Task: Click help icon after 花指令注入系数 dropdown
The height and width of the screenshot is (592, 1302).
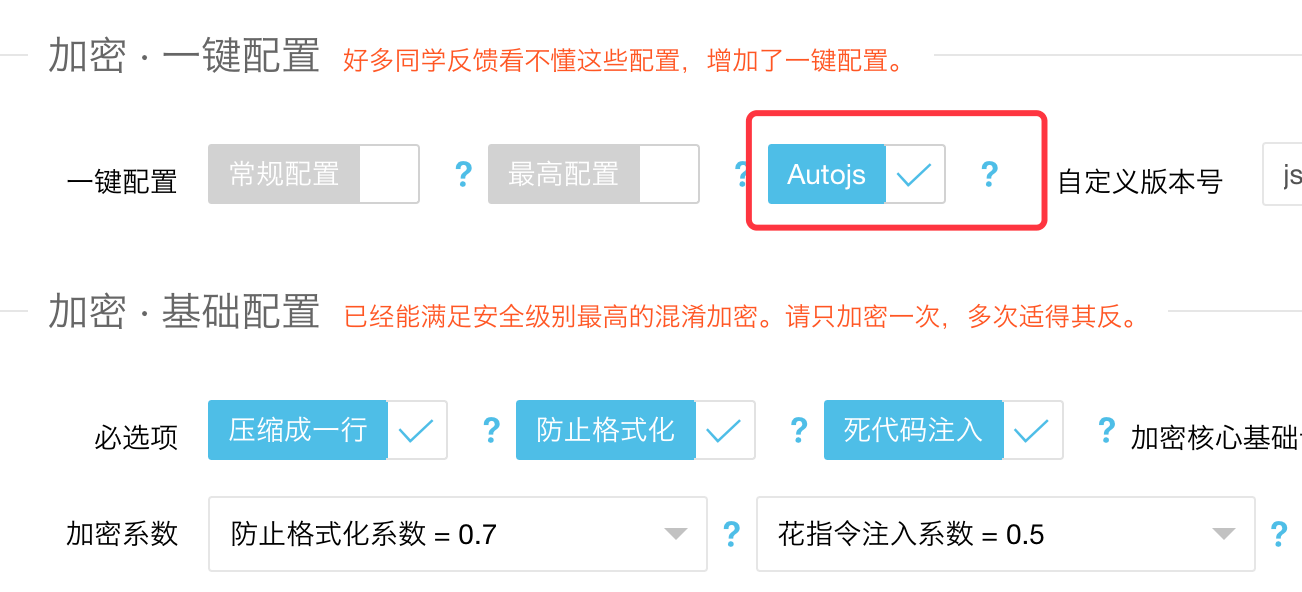Action: pos(1278,534)
